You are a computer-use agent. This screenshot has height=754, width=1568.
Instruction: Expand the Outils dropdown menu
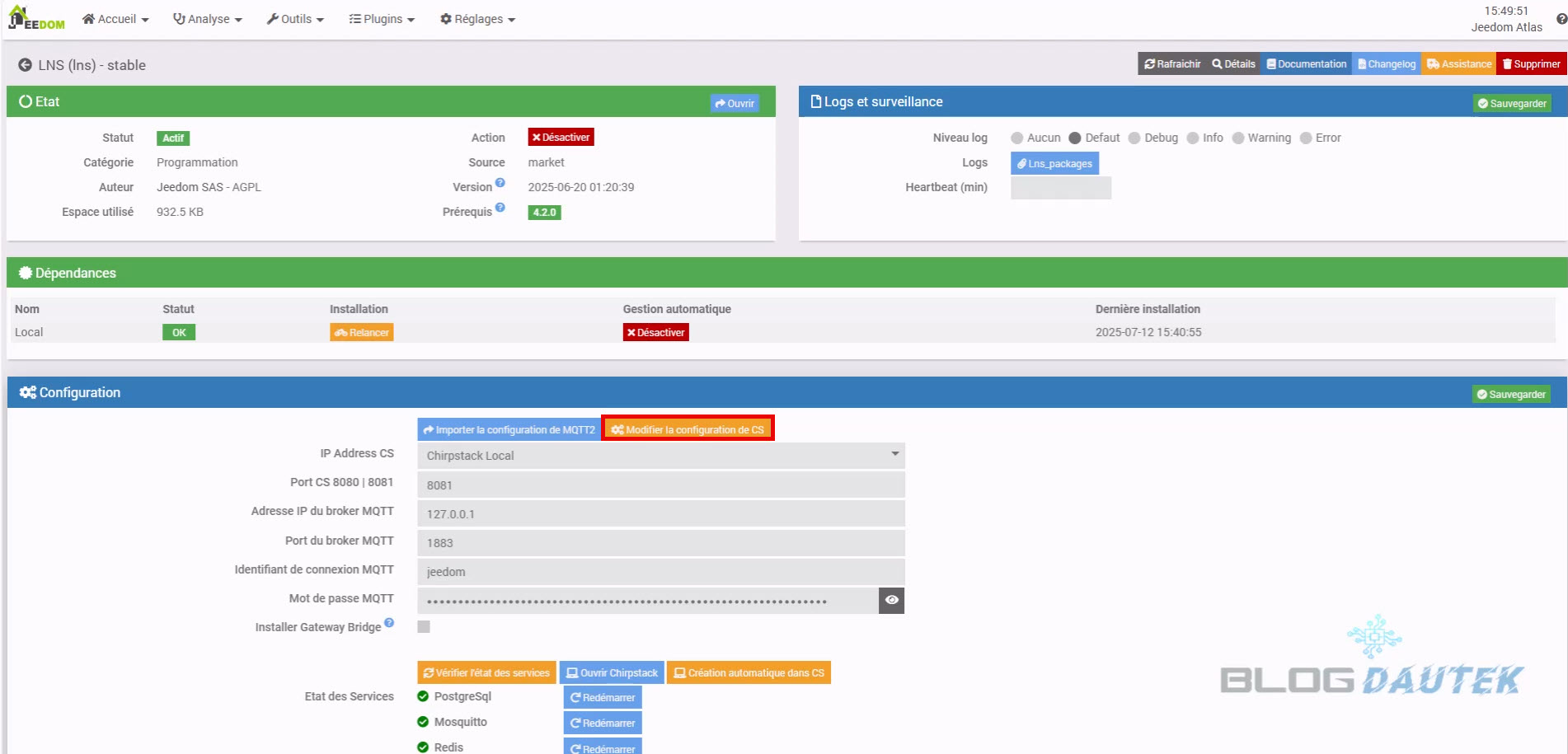click(x=294, y=19)
